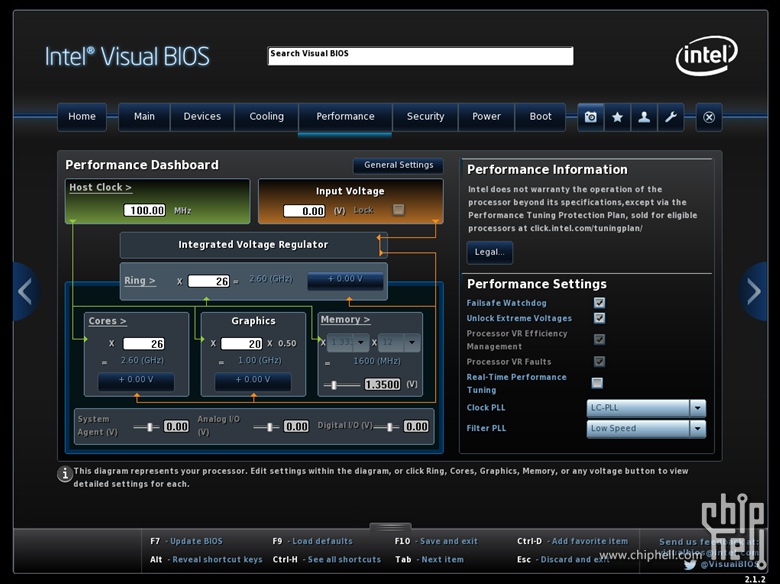Click the Intel logo
Image resolution: width=780 pixels, height=584 pixels.
[706, 55]
